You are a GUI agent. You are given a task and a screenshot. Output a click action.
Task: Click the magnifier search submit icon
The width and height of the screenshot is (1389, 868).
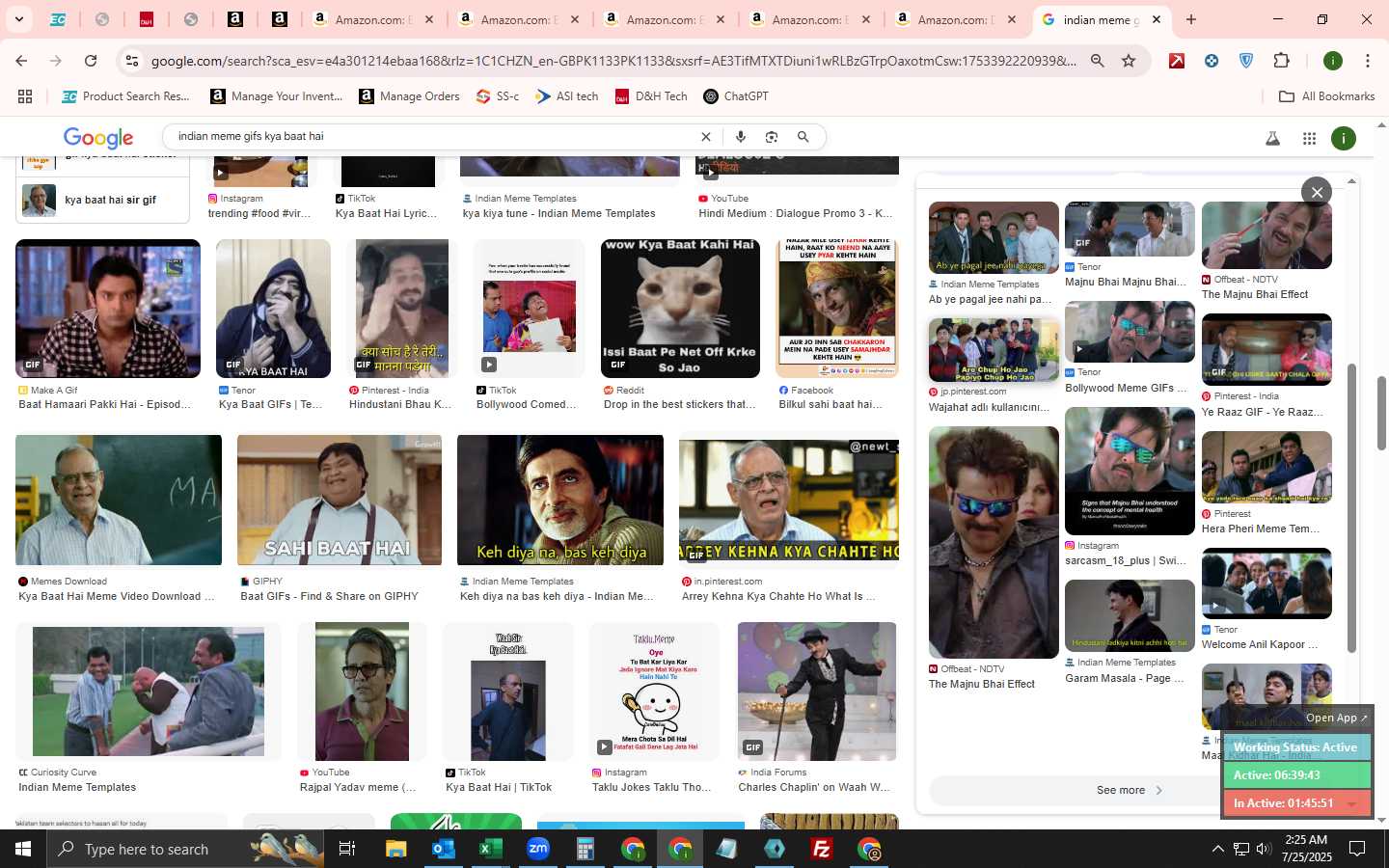click(x=803, y=137)
